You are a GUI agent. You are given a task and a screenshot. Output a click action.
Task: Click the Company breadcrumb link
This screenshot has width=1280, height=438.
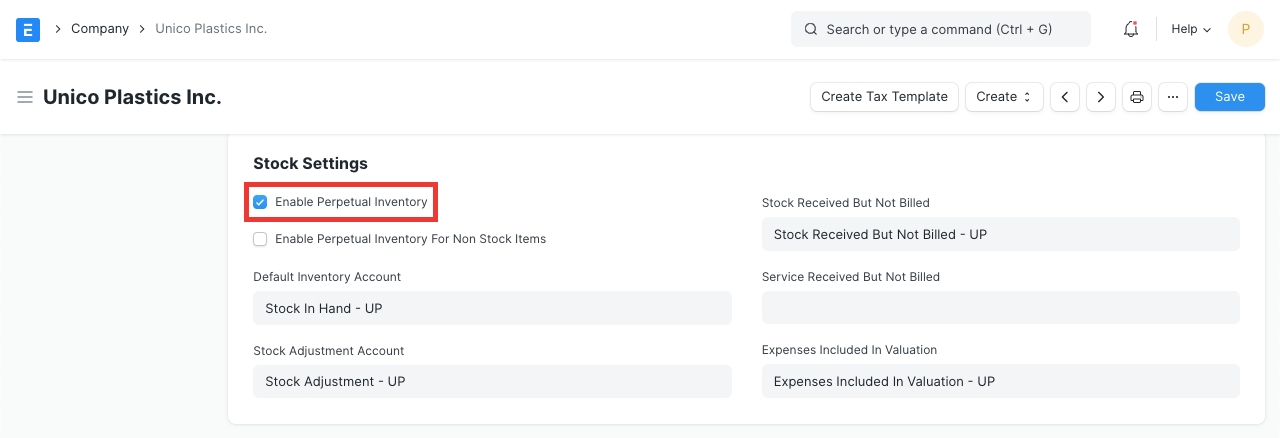point(100,29)
